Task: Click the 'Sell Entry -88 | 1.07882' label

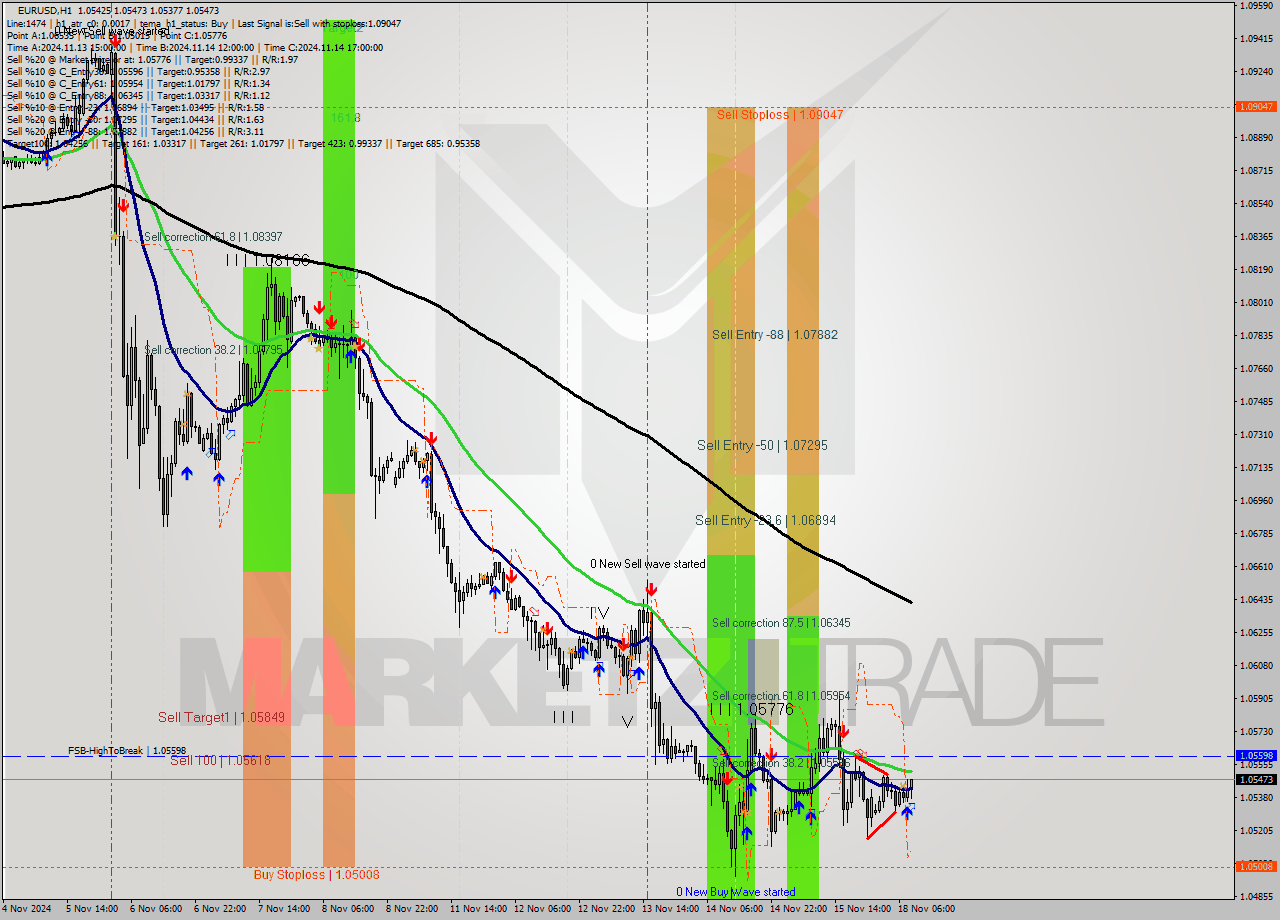Action: pyautogui.click(x=775, y=334)
